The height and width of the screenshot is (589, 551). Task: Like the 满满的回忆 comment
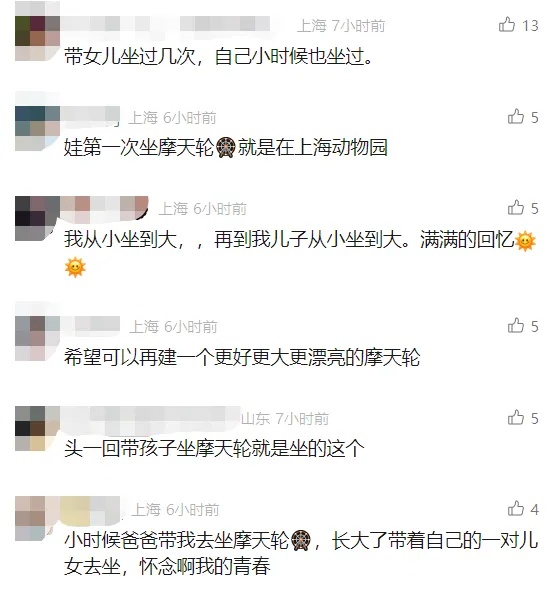click(516, 208)
